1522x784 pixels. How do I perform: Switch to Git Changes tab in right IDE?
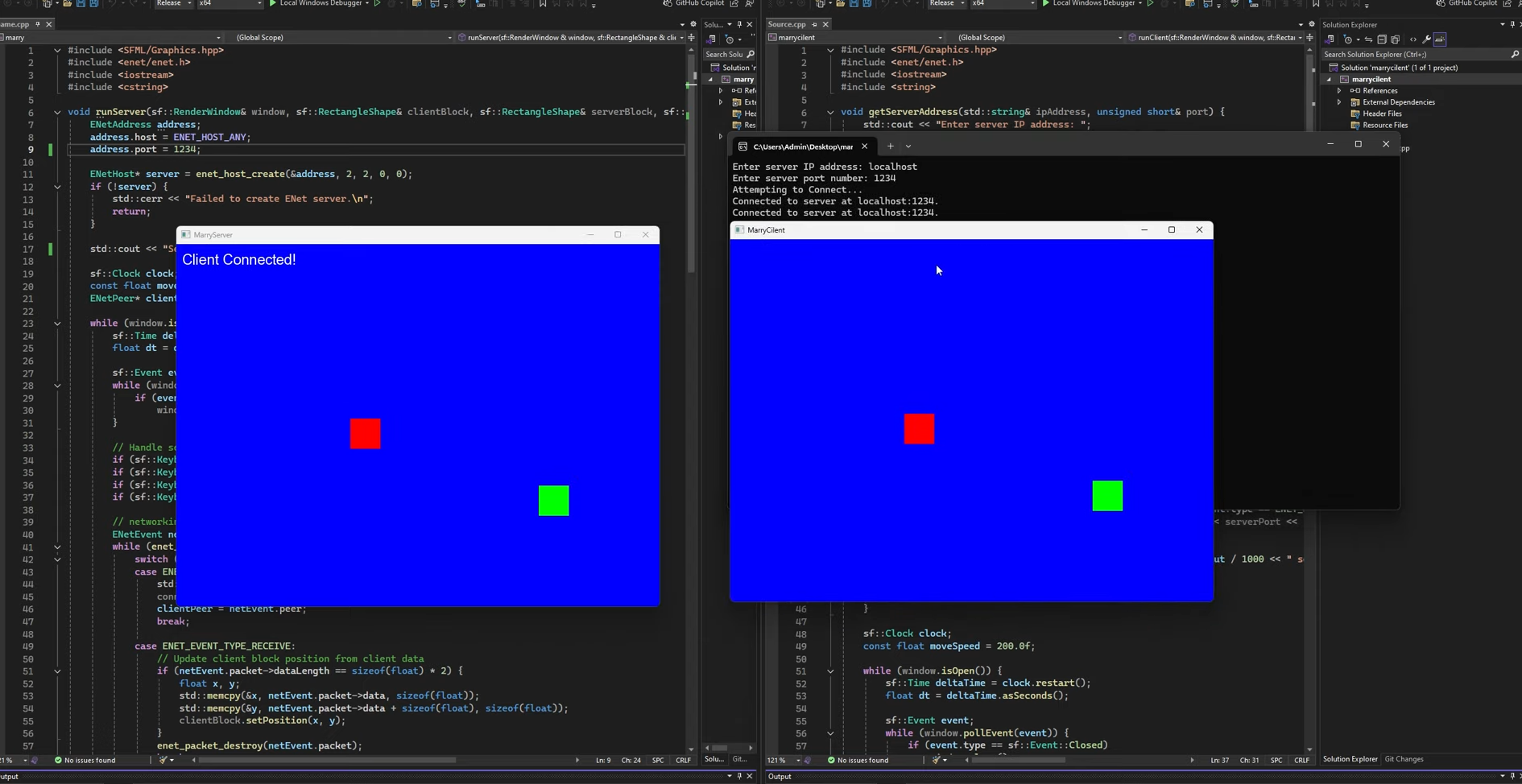[x=1404, y=759]
